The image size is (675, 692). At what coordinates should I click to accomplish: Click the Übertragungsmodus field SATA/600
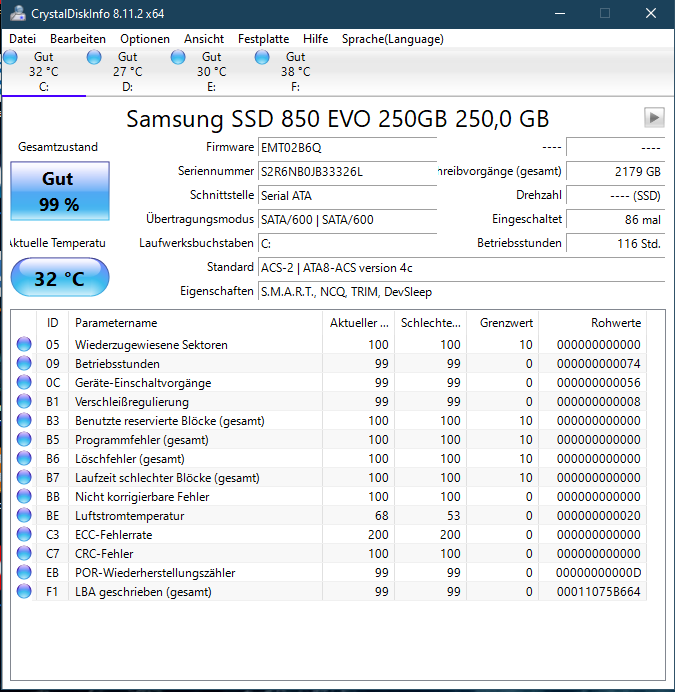coord(347,219)
